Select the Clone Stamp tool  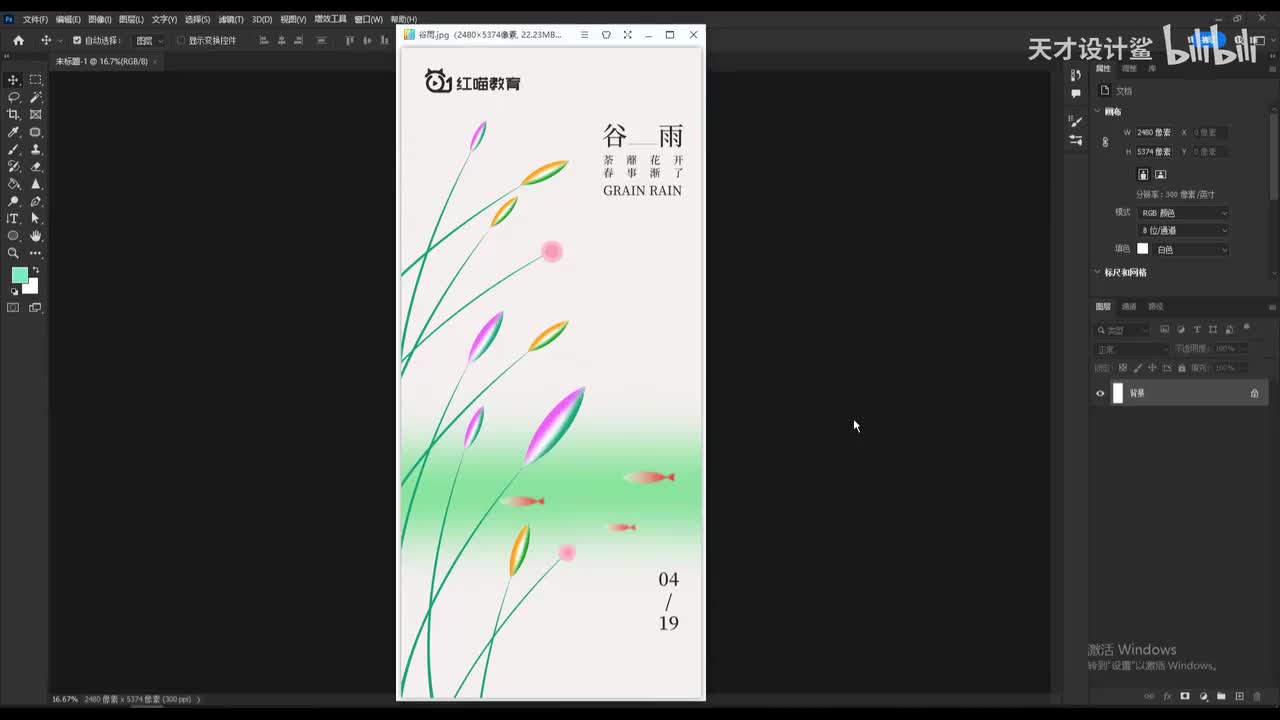[x=36, y=149]
